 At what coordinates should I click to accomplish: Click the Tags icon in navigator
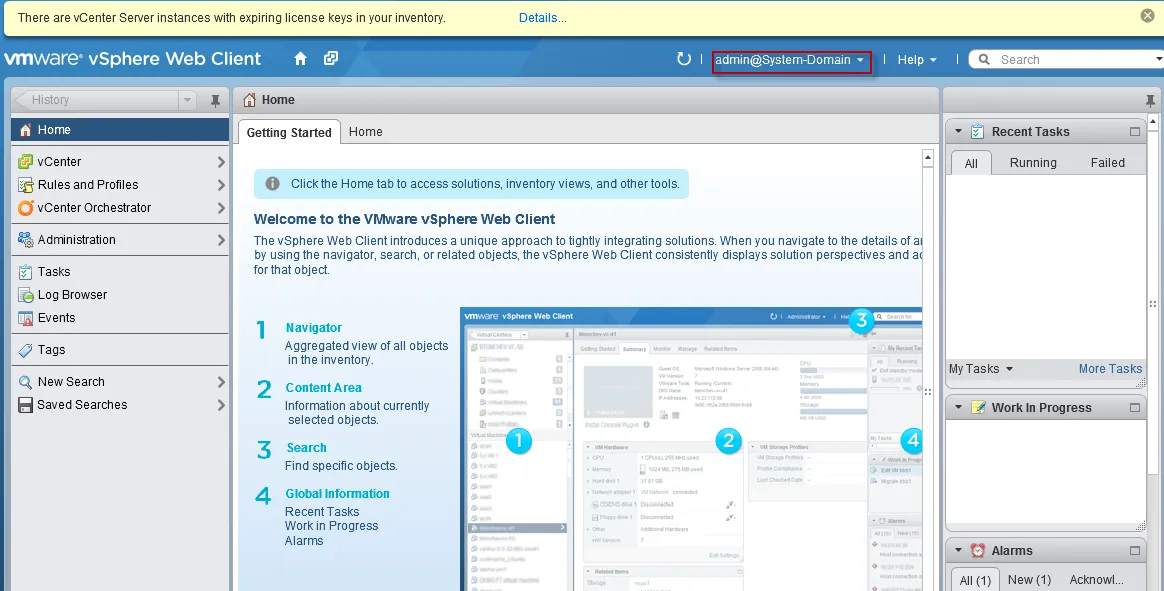(x=26, y=350)
